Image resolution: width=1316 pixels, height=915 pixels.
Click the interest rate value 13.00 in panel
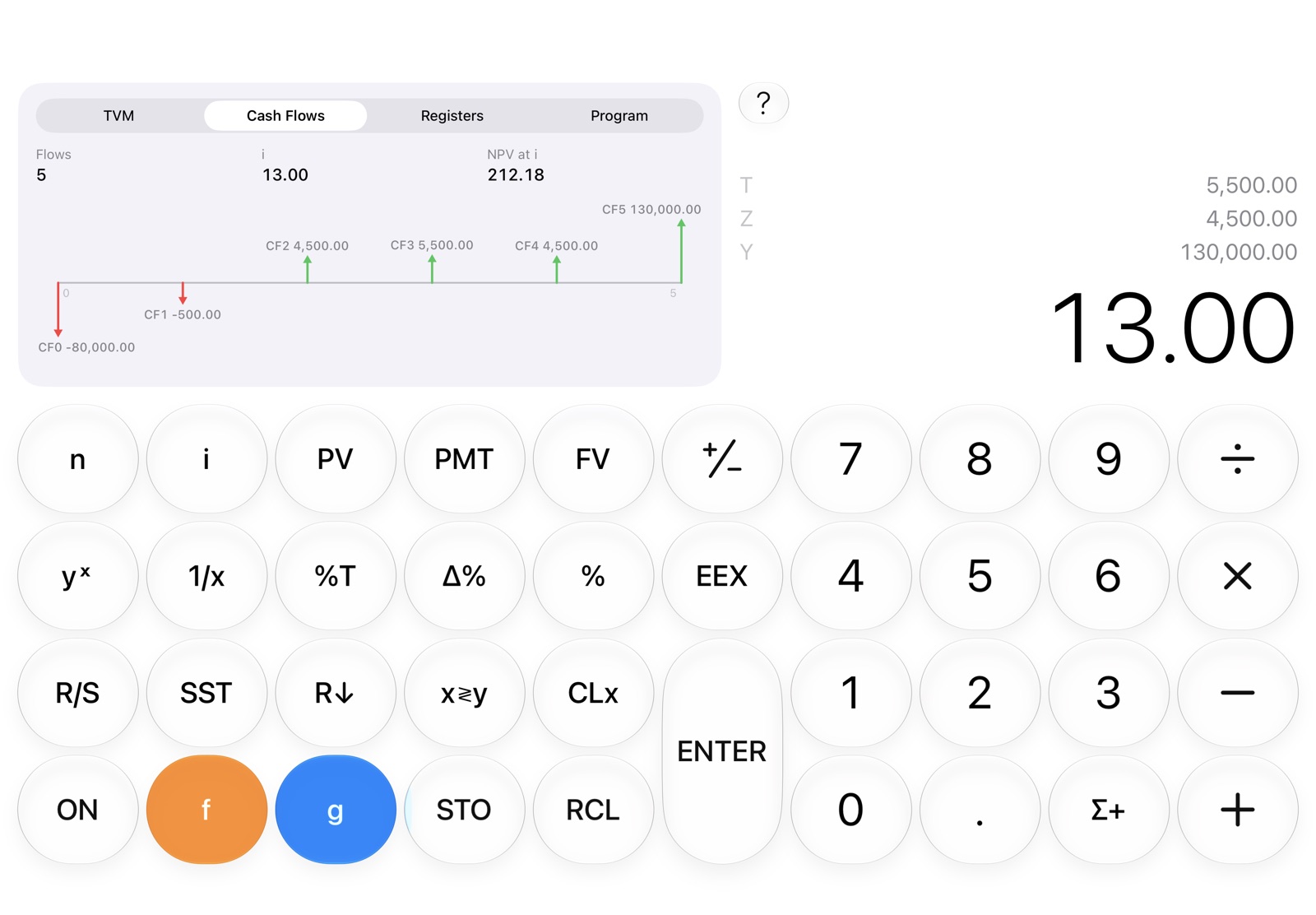click(x=285, y=174)
